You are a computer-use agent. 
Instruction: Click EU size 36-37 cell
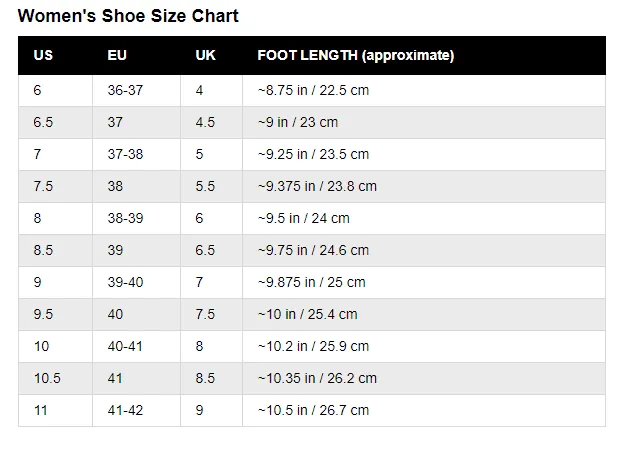coord(136,91)
